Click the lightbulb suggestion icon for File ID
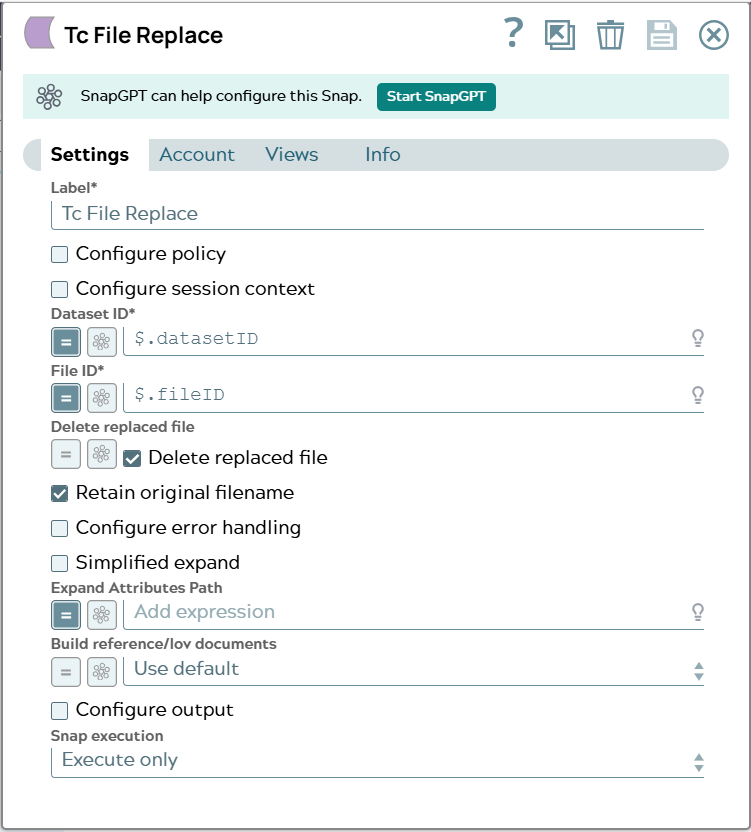Image resolution: width=751 pixels, height=832 pixels. click(697, 395)
